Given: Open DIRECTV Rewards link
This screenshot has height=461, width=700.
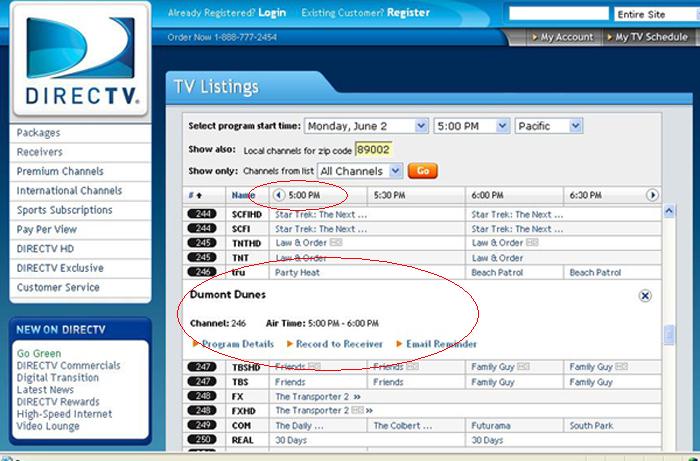Looking at the screenshot, I should pyautogui.click(x=58, y=402).
